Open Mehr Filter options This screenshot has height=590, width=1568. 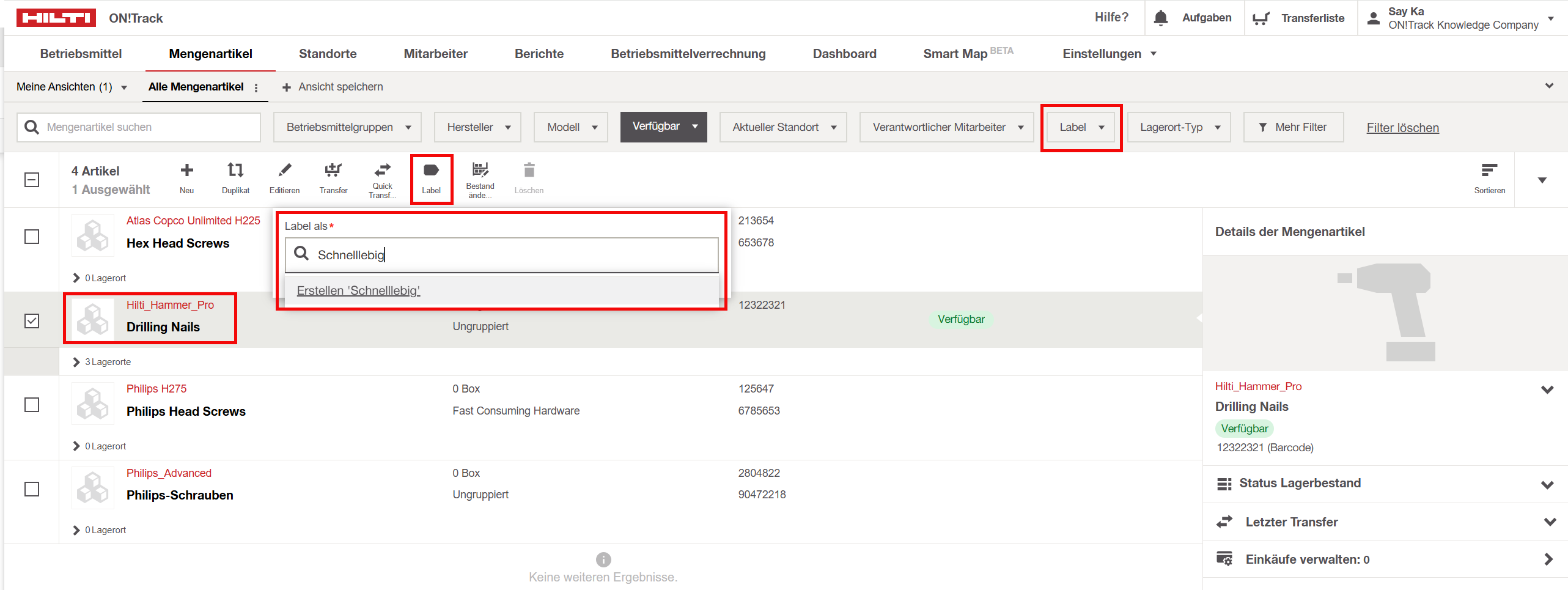1294,127
